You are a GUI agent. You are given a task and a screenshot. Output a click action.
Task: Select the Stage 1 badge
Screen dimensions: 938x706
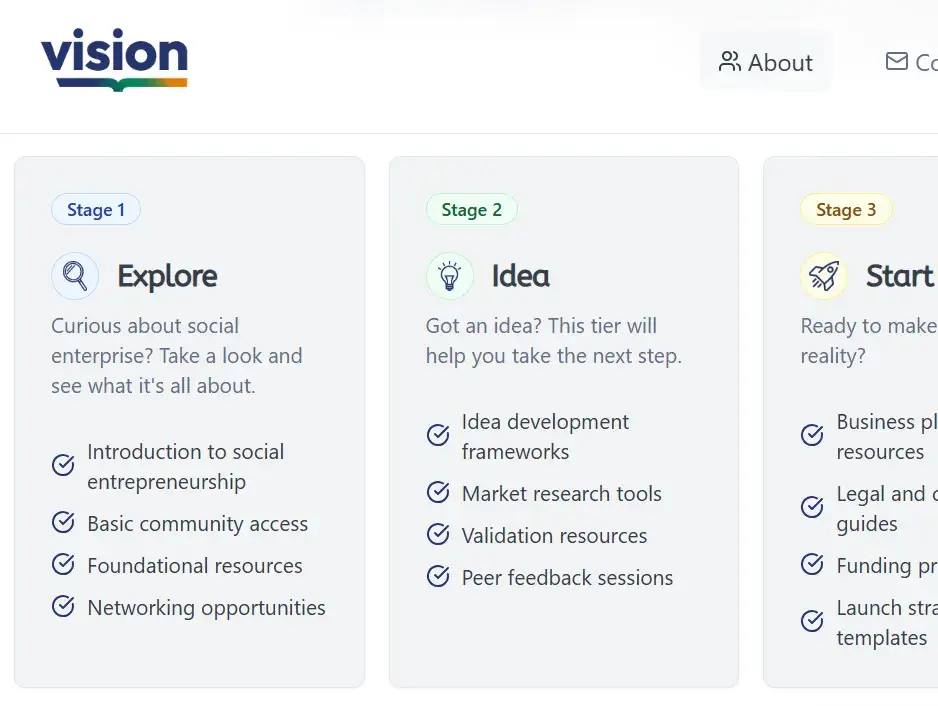pyautogui.click(x=96, y=210)
